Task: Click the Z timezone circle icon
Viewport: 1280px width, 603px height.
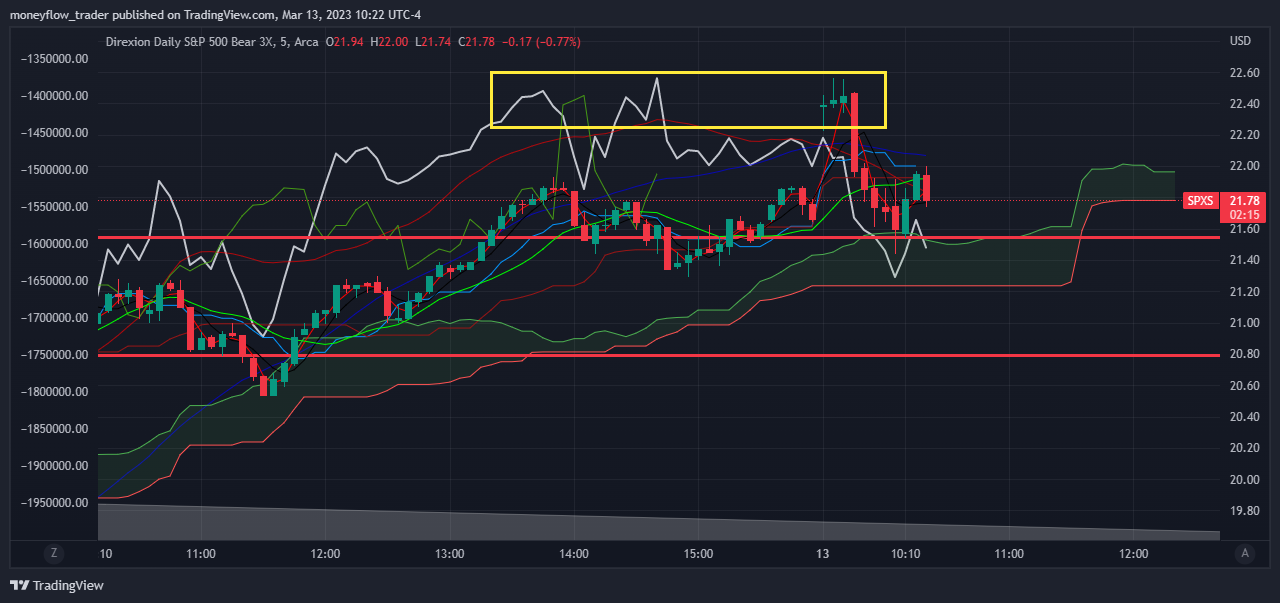Action: pos(54,553)
